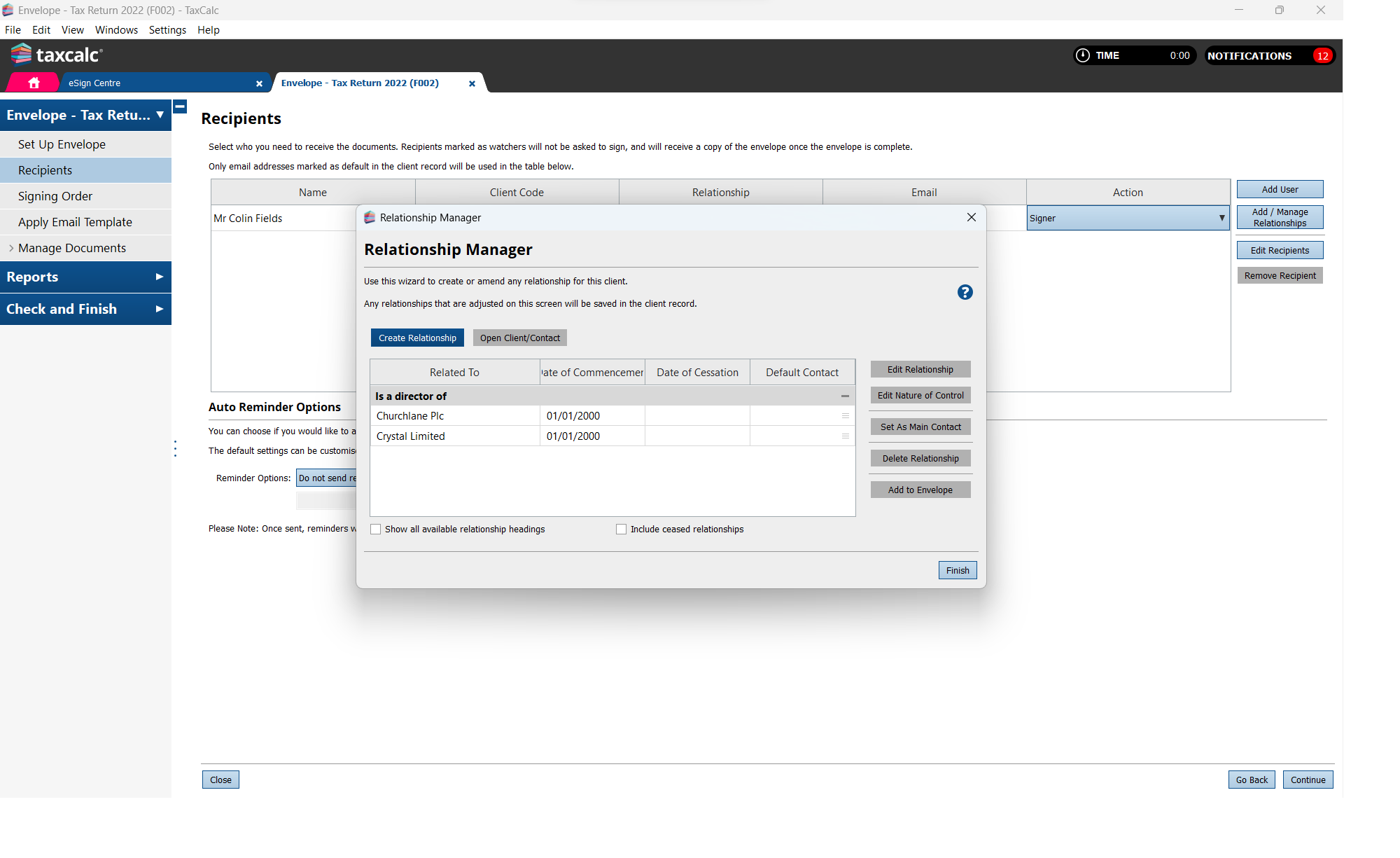Click the home tab icon
Viewport: 1400px width, 858px height.
pos(34,83)
